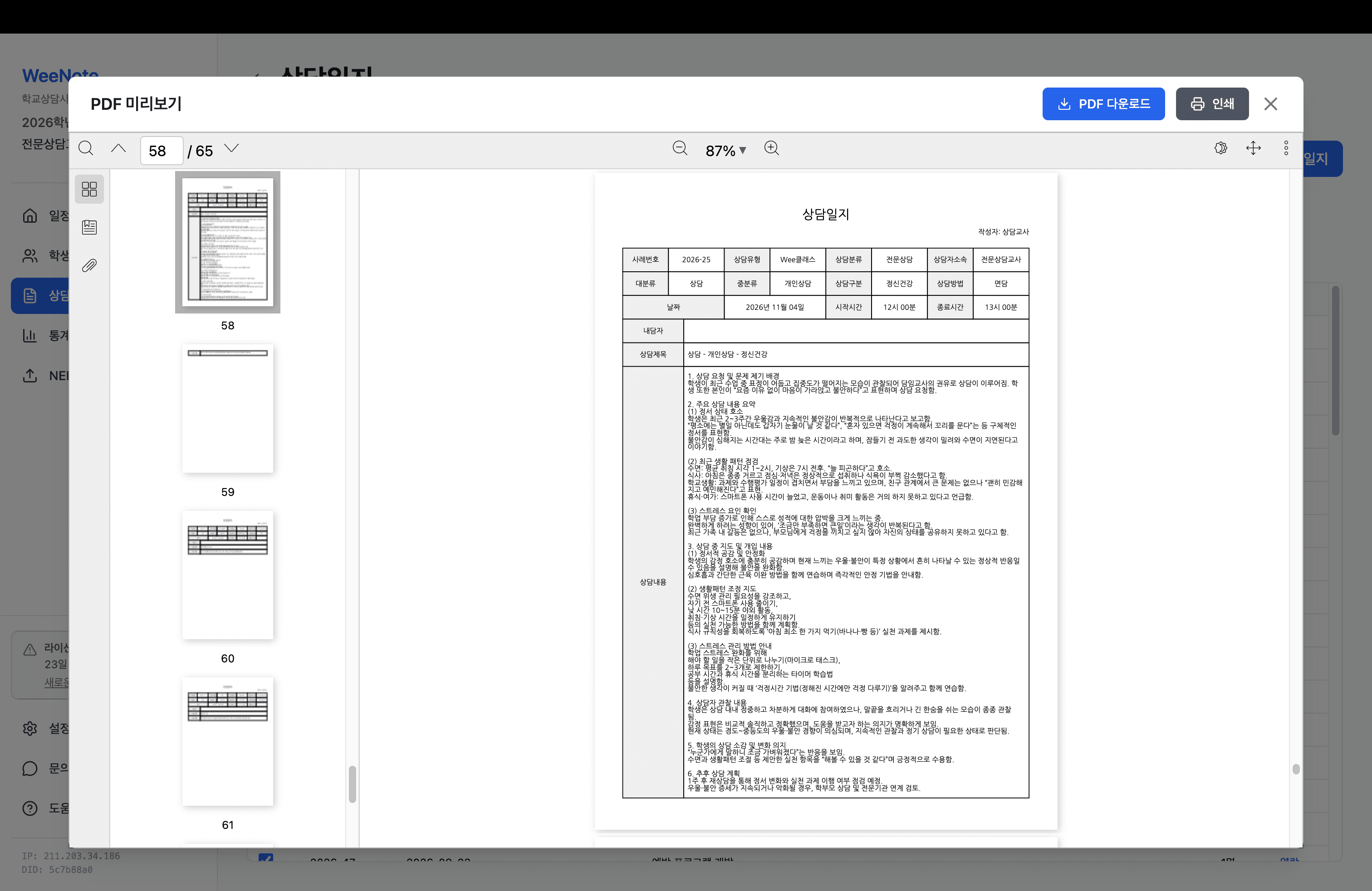Close the PDF 미리보기 dialog
The height and width of the screenshot is (891, 1372).
(x=1270, y=104)
